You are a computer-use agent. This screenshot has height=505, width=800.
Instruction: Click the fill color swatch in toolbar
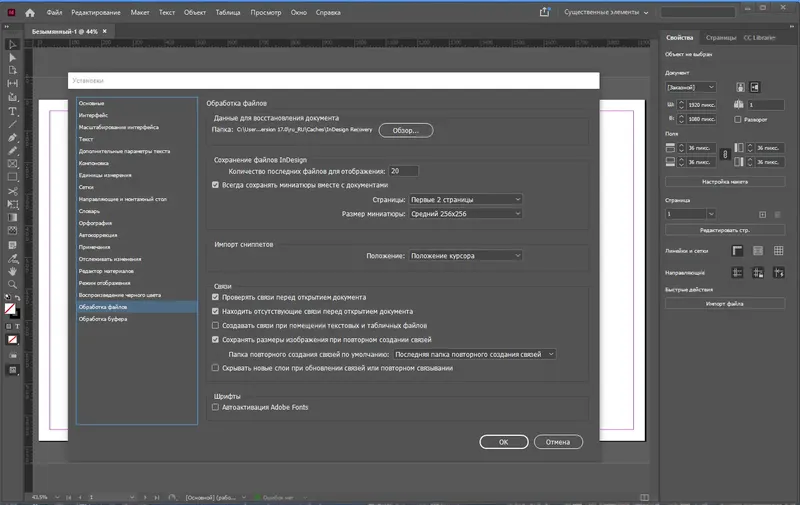tap(10, 308)
